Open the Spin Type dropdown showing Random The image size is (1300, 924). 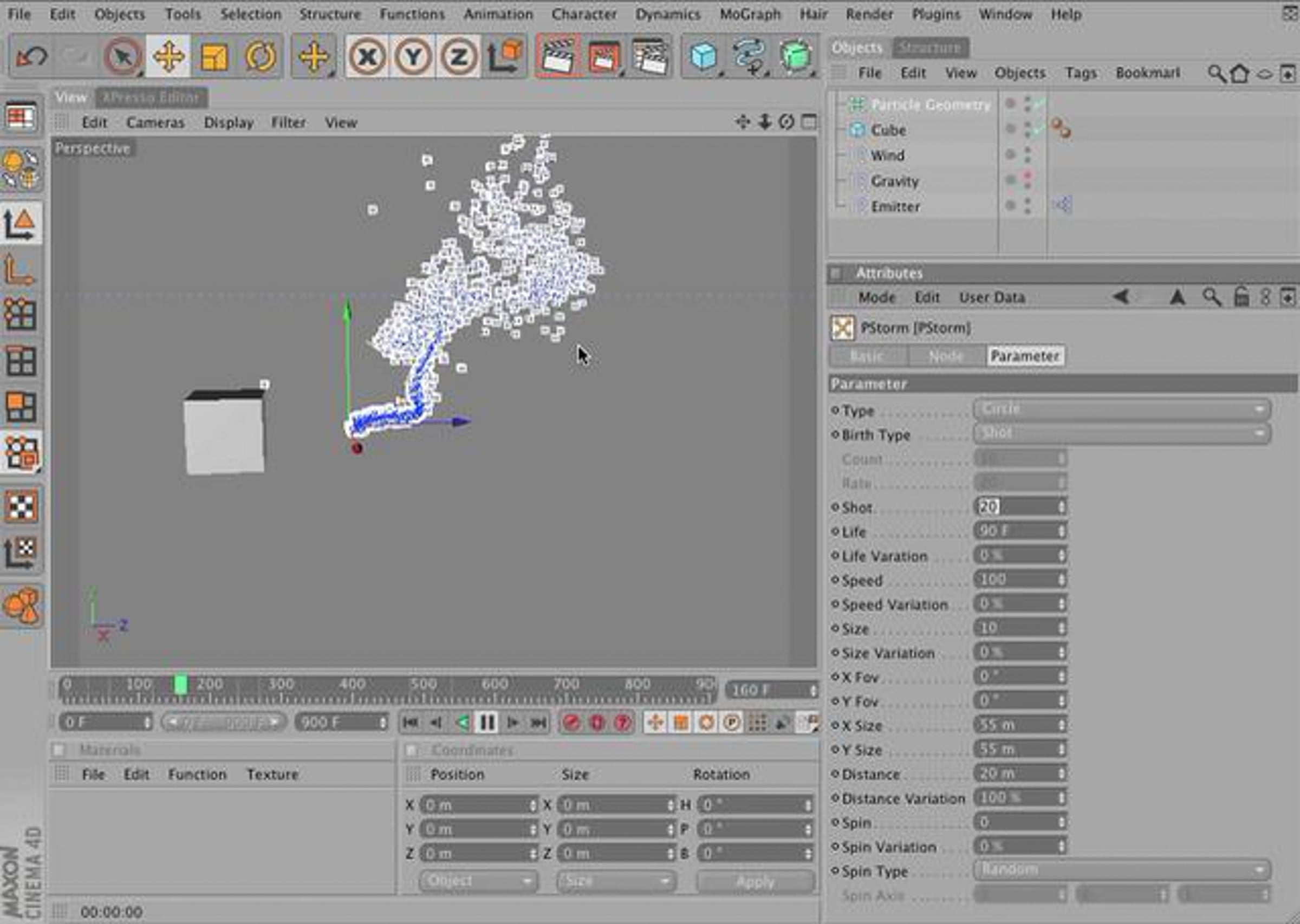tap(1121, 870)
